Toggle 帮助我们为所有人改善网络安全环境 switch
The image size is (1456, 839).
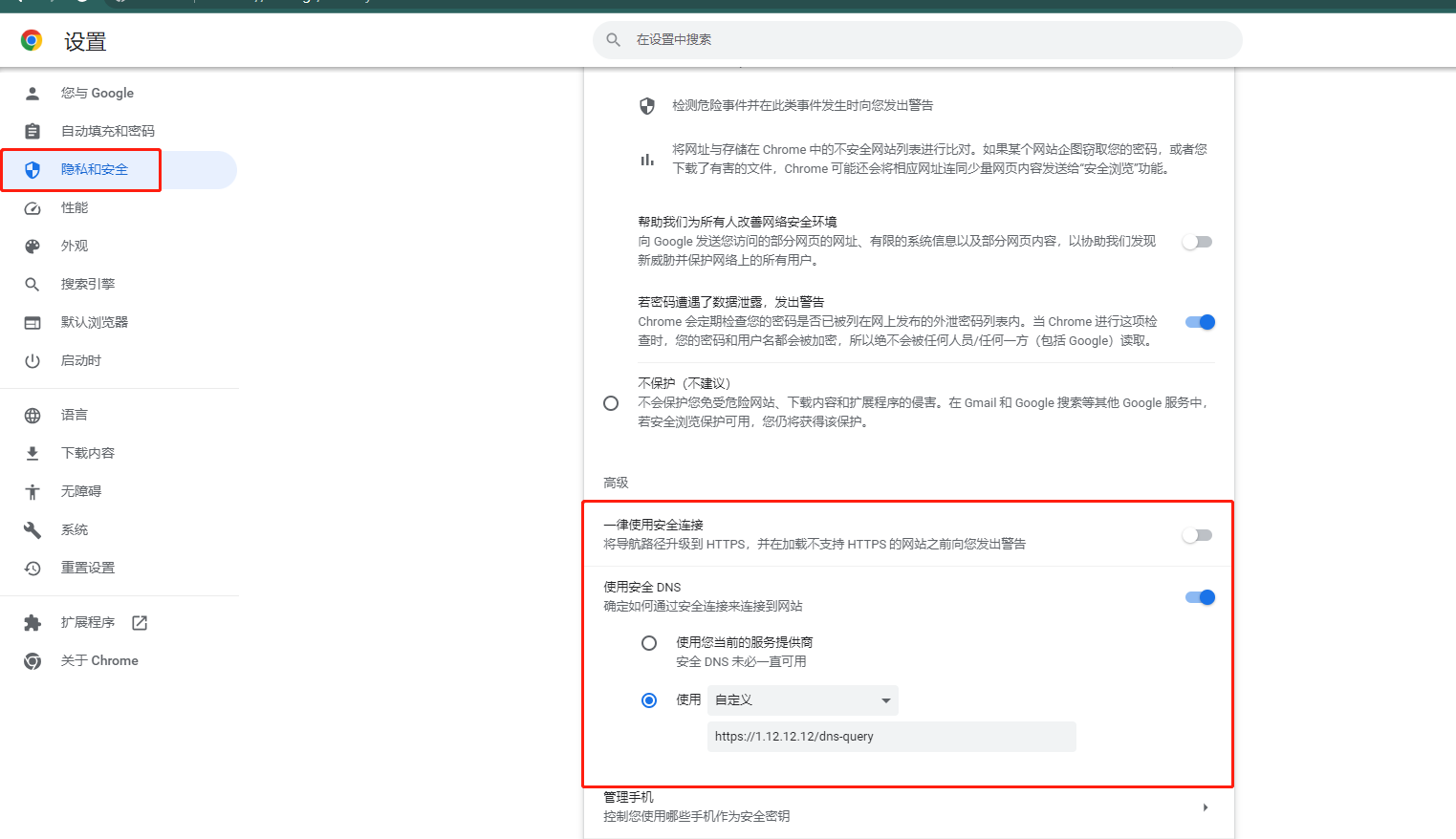pos(1198,242)
